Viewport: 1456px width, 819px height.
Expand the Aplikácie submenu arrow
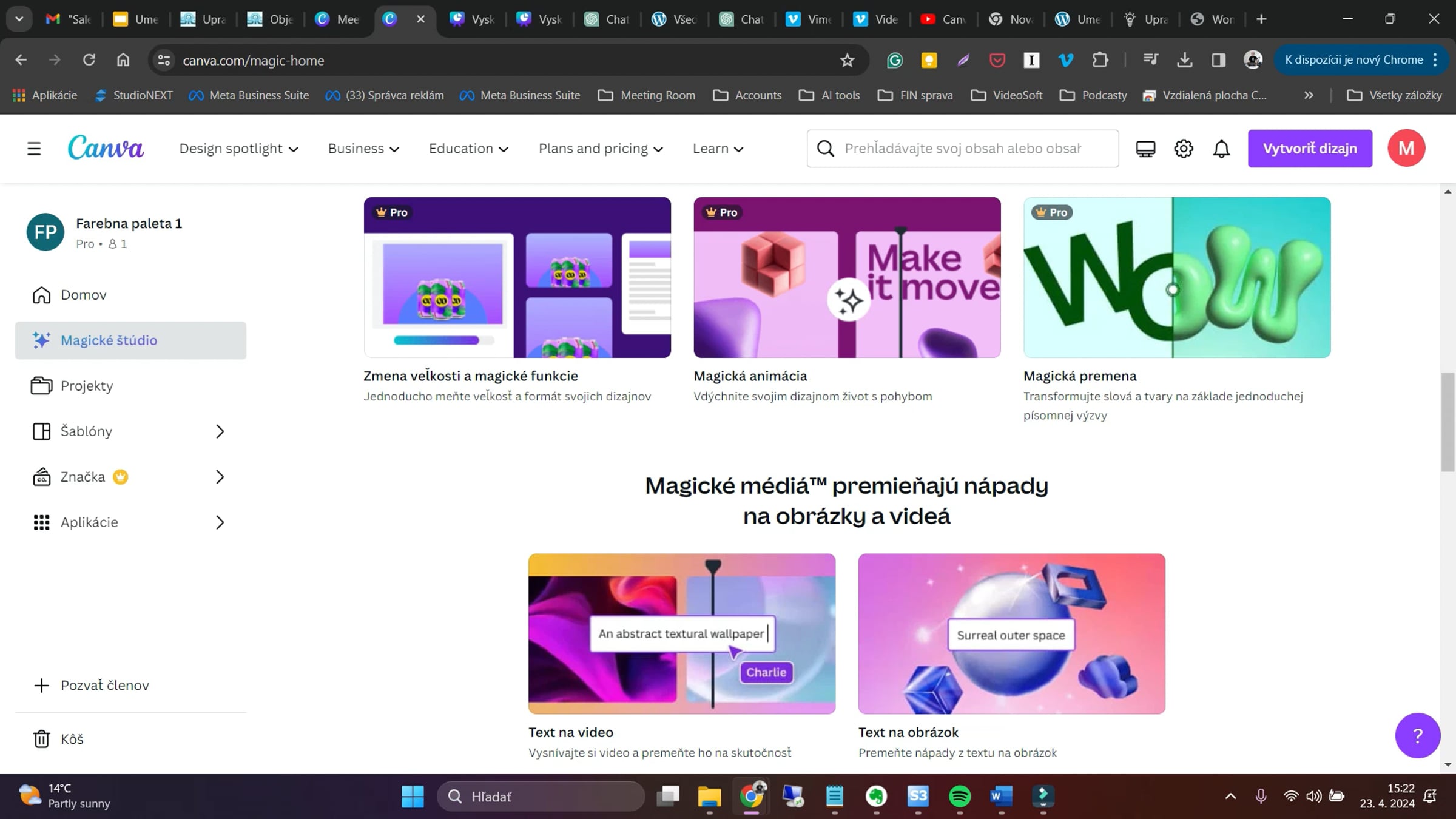pyautogui.click(x=220, y=522)
